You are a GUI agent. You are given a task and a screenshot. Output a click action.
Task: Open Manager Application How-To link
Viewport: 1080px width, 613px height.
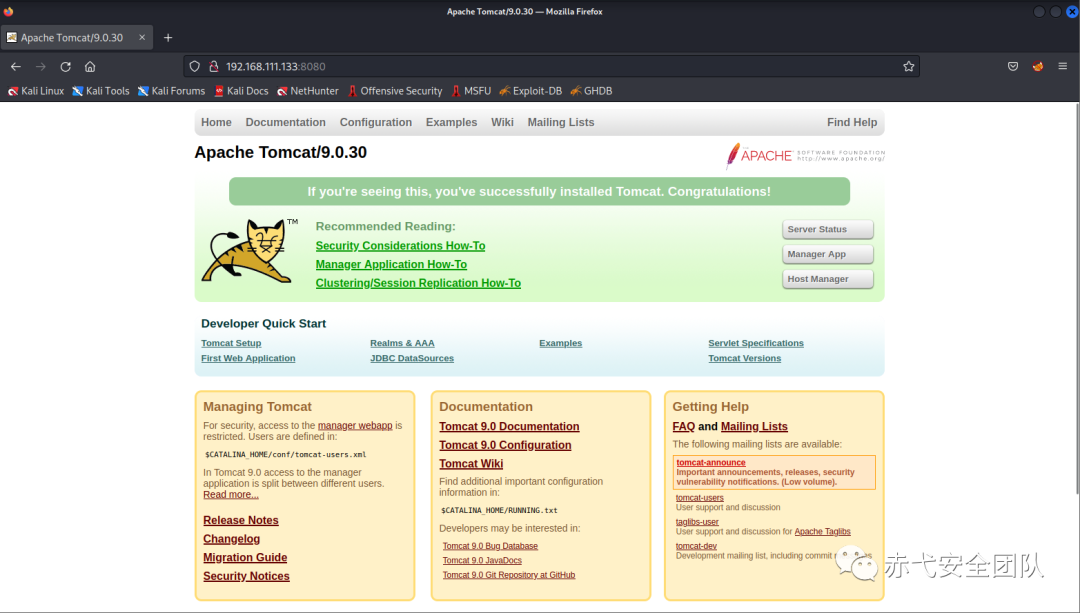[x=391, y=264]
